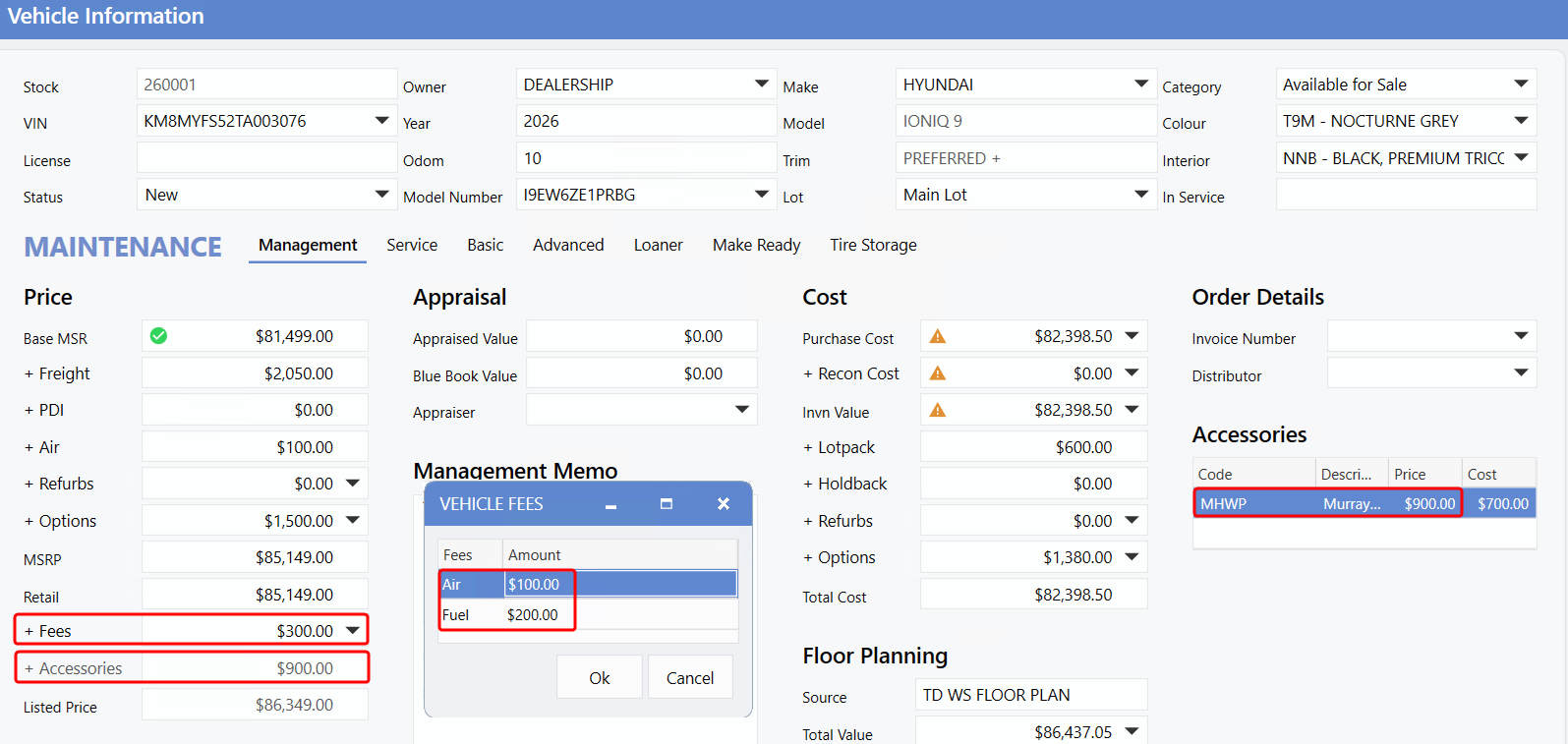The height and width of the screenshot is (744, 1568).
Task: Minimize the Vehicle Fees dialog
Action: click(x=610, y=504)
